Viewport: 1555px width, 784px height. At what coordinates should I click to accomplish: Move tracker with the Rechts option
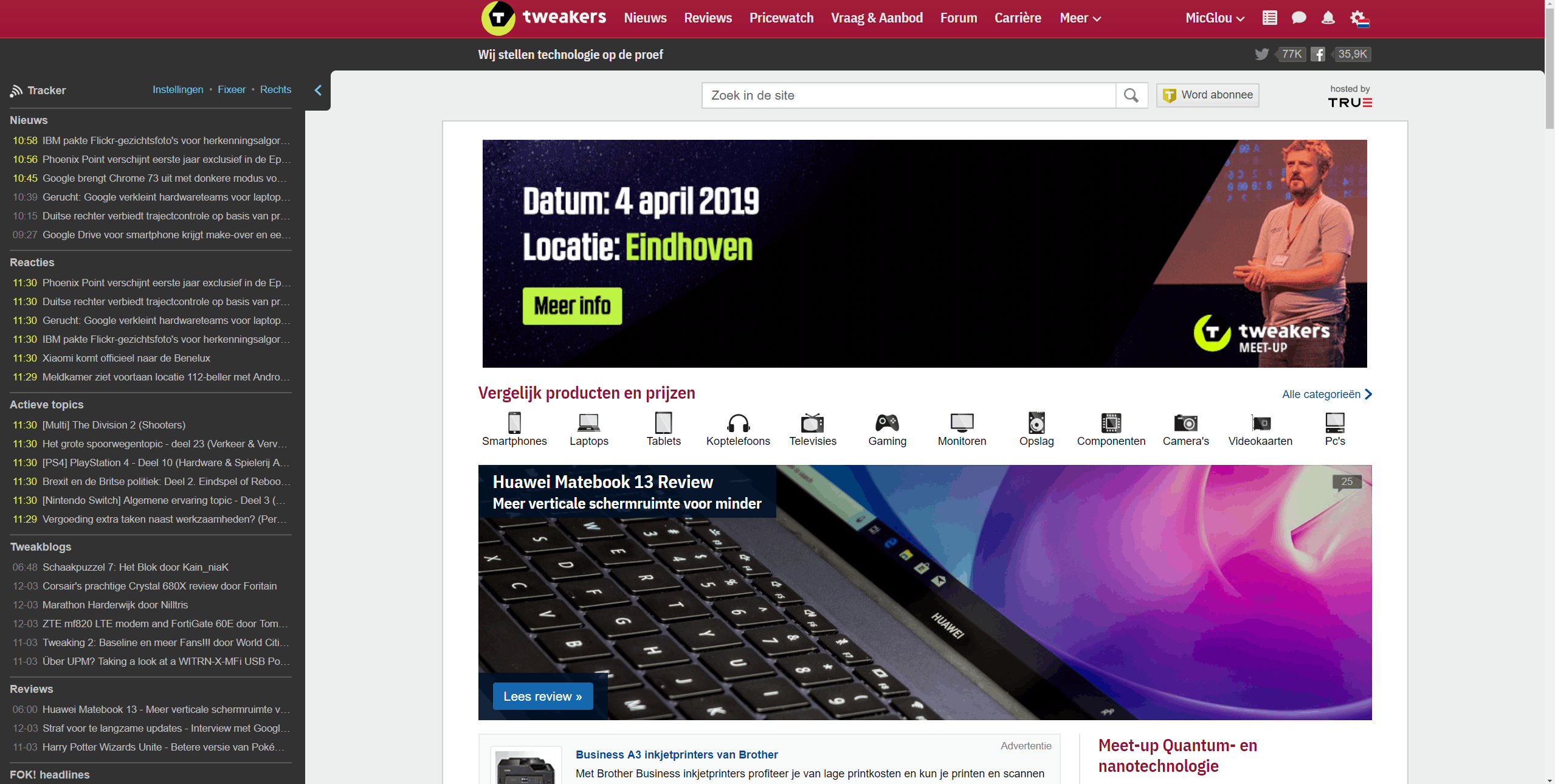[275, 89]
